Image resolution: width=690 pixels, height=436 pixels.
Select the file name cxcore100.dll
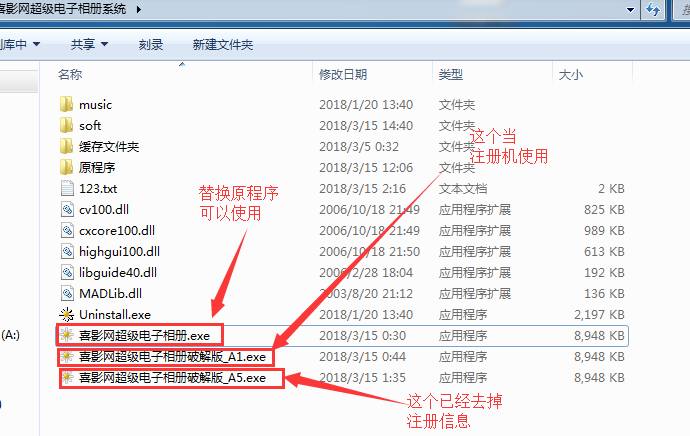coord(117,231)
